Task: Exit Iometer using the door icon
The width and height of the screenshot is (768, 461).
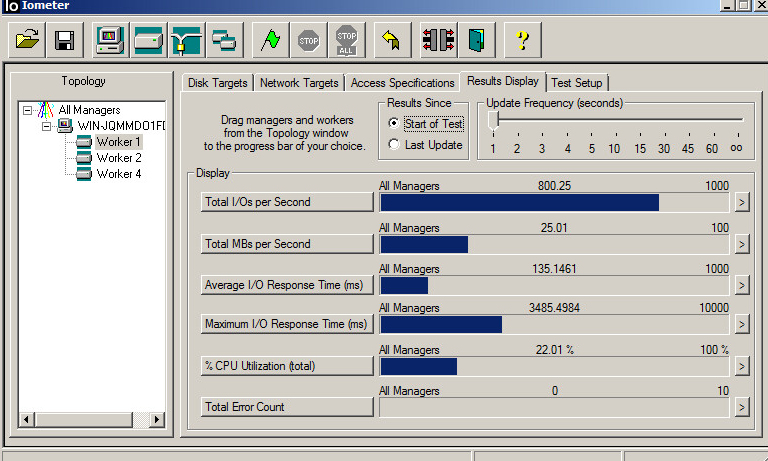Action: coord(477,40)
